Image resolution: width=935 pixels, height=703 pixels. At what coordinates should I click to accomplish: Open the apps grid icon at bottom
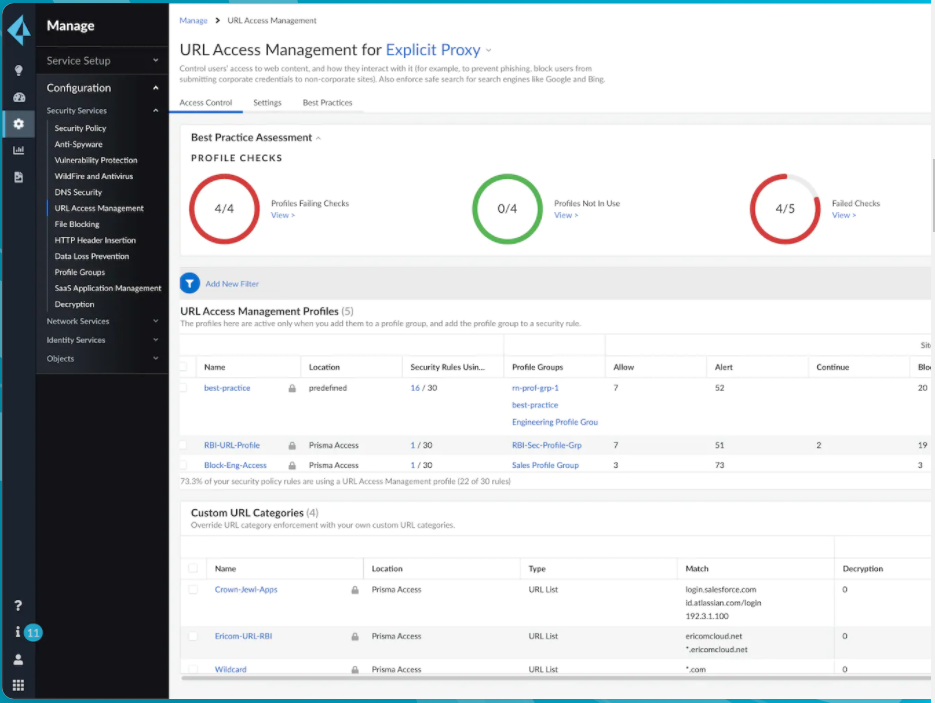[18, 685]
